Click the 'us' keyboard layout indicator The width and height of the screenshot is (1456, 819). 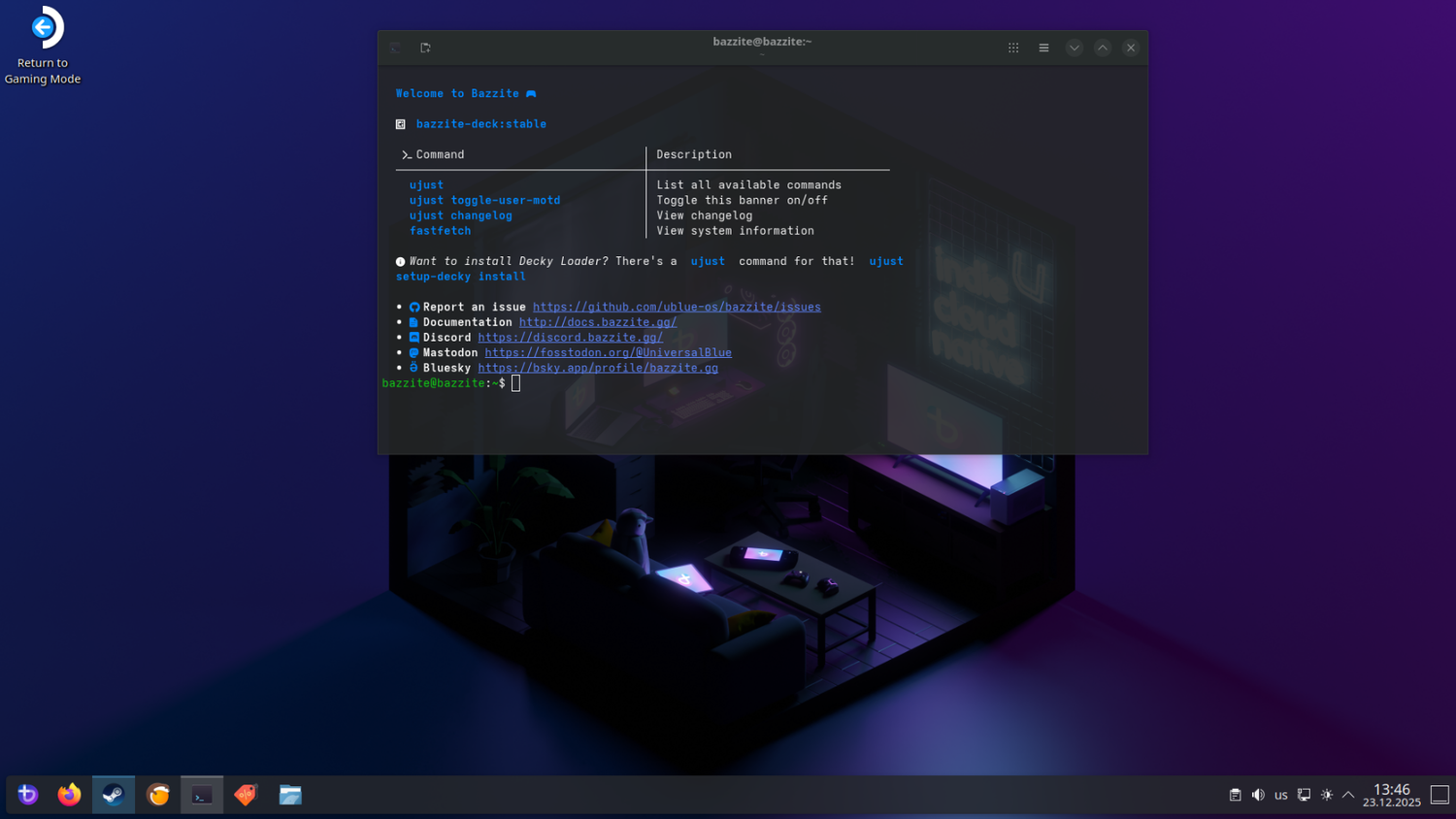coord(1281,795)
